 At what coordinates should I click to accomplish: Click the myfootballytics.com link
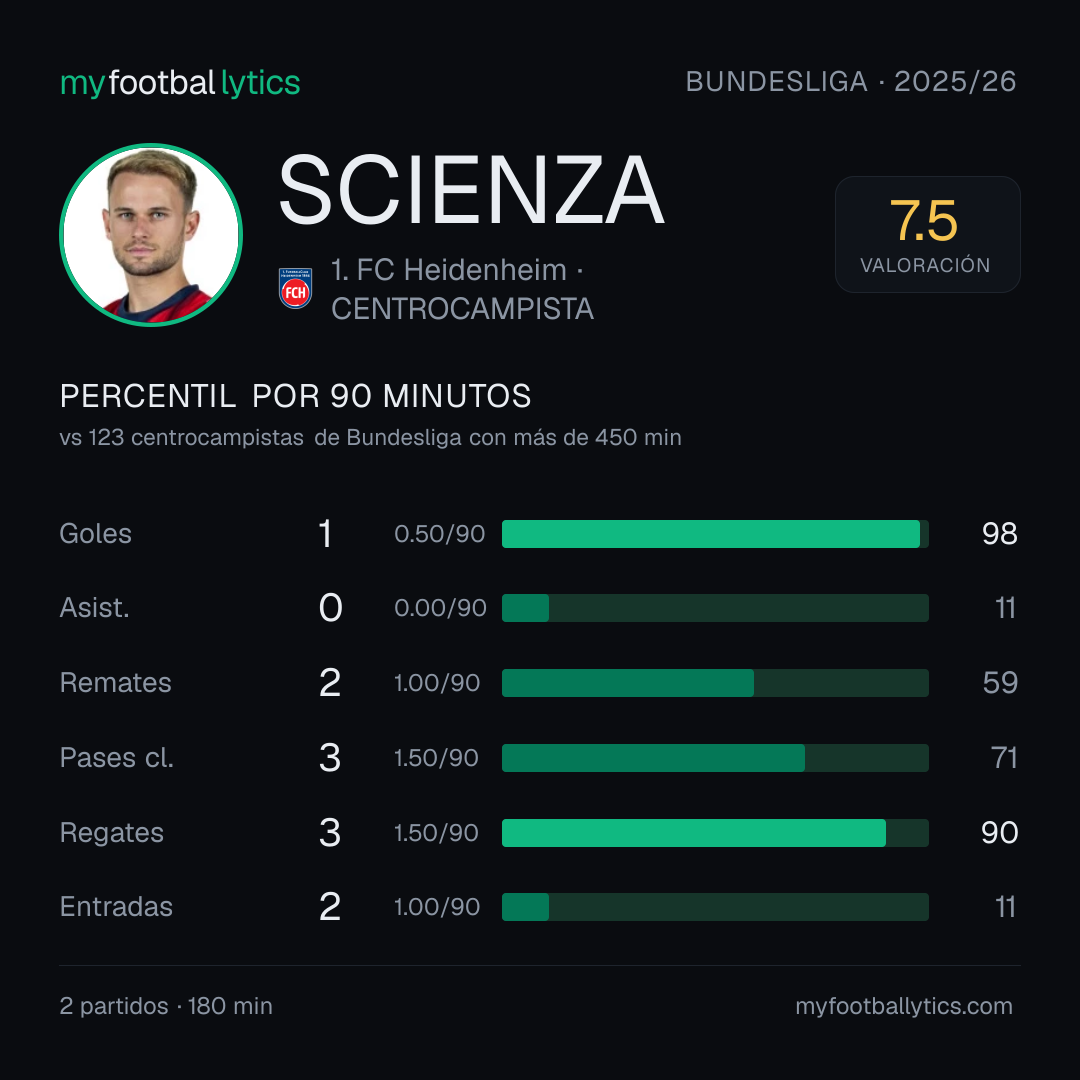click(x=904, y=1006)
